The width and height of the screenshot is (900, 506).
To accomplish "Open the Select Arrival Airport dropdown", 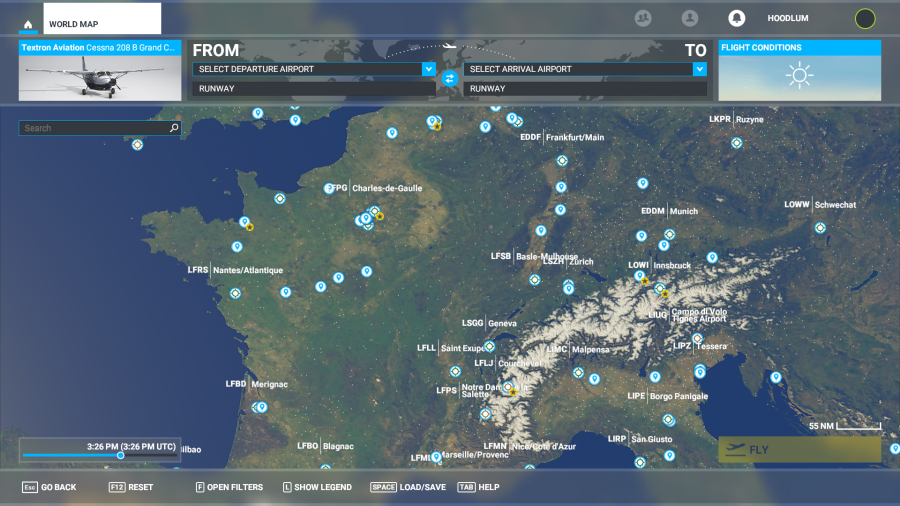I will 585,69.
